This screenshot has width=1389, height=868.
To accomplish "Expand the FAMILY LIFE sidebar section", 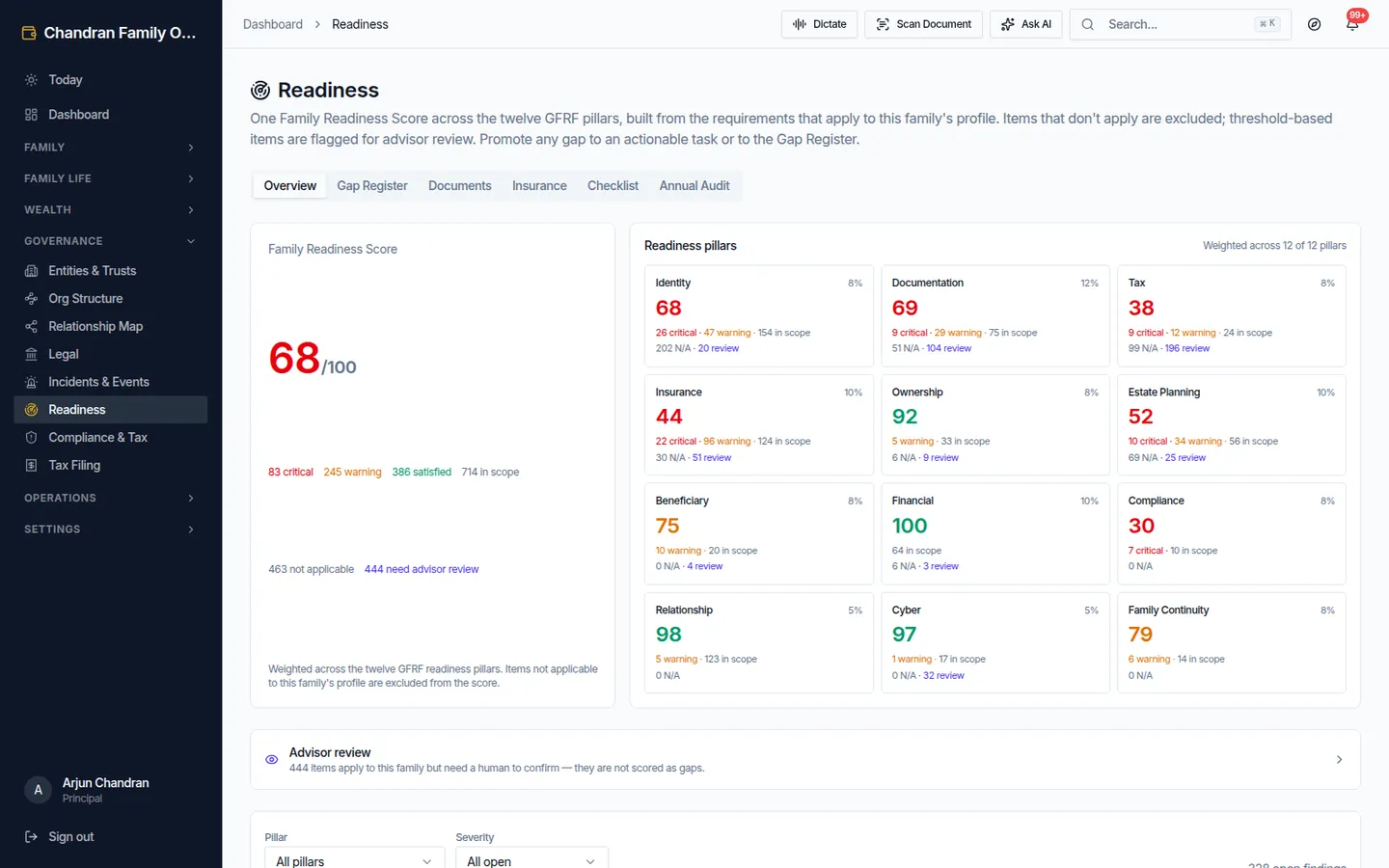I will pos(110,178).
